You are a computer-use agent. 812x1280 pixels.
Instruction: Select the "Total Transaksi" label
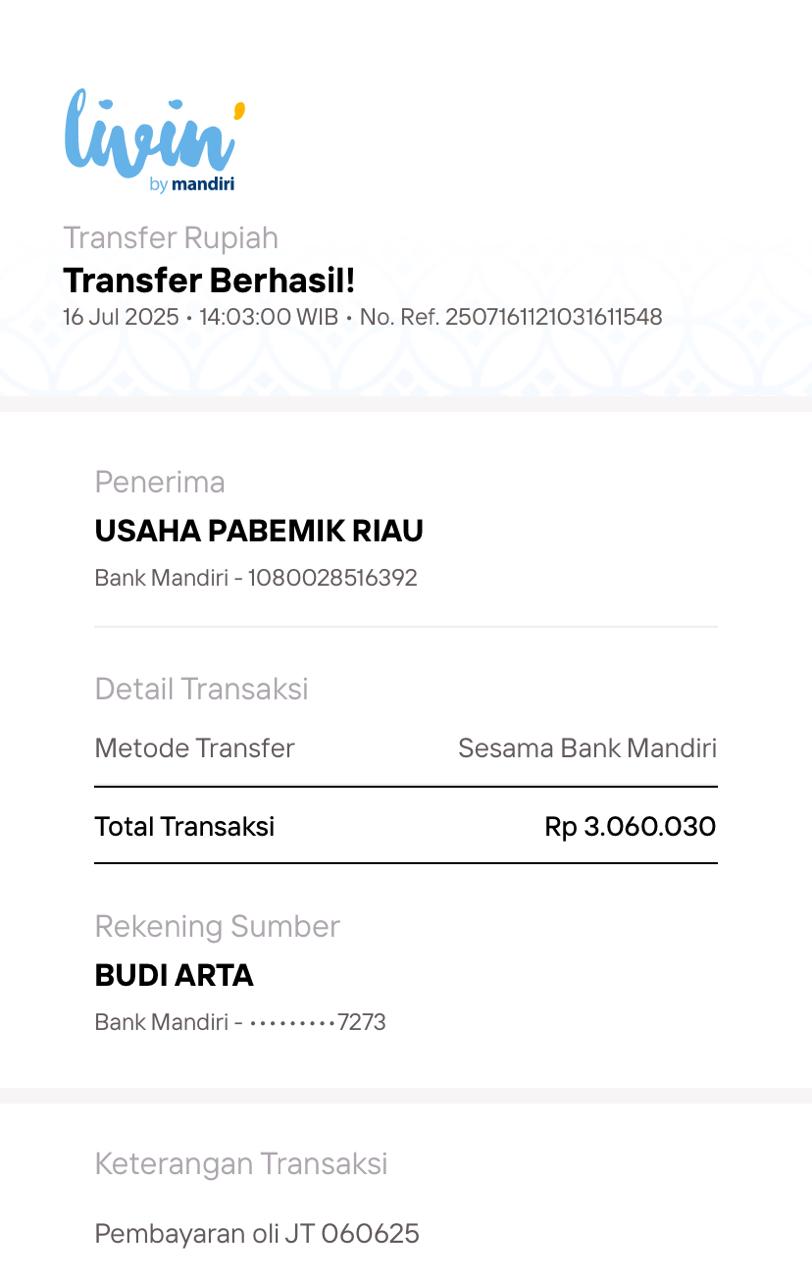184,826
